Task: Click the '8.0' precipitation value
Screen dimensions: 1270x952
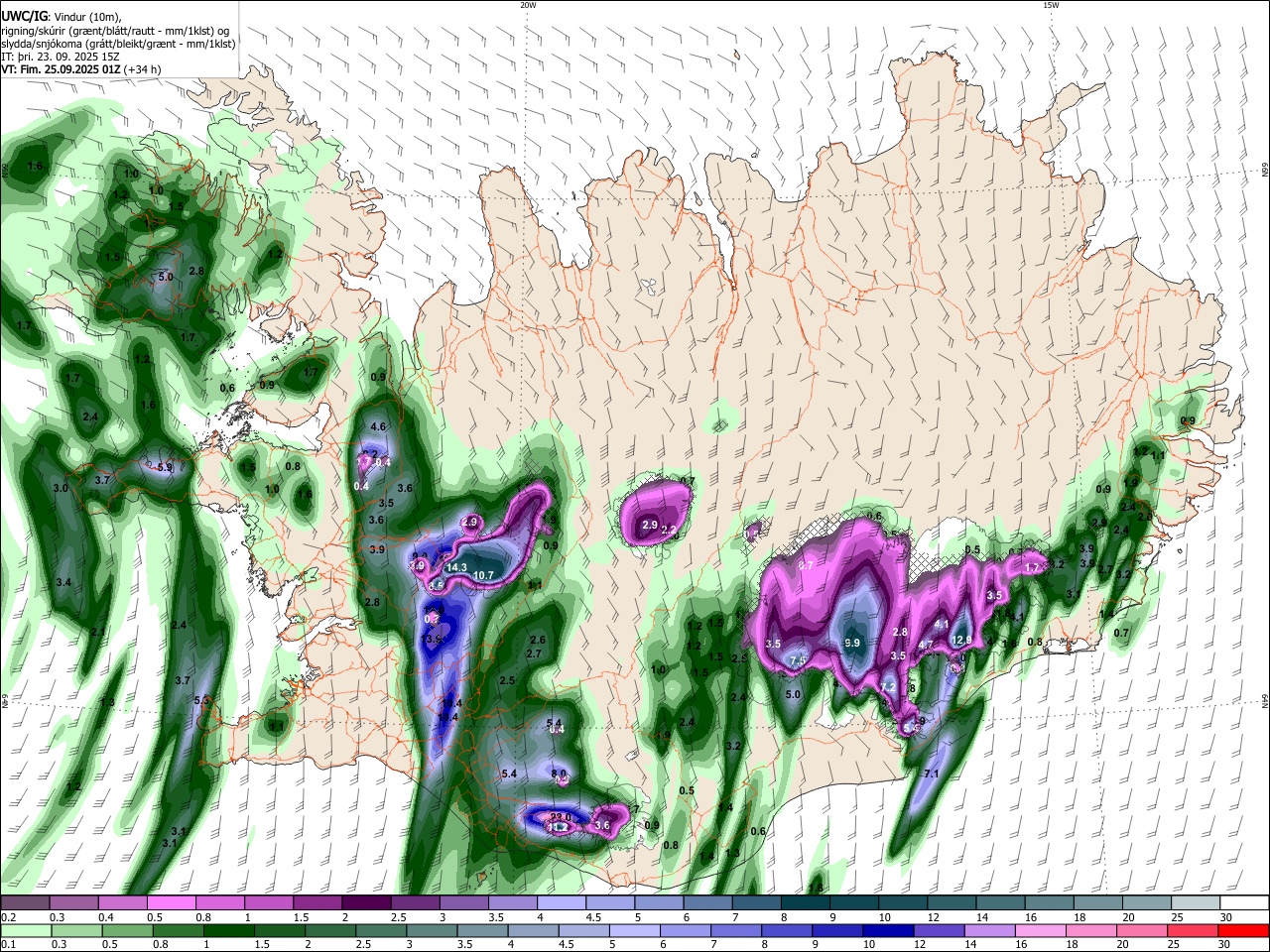Action: 559,773
